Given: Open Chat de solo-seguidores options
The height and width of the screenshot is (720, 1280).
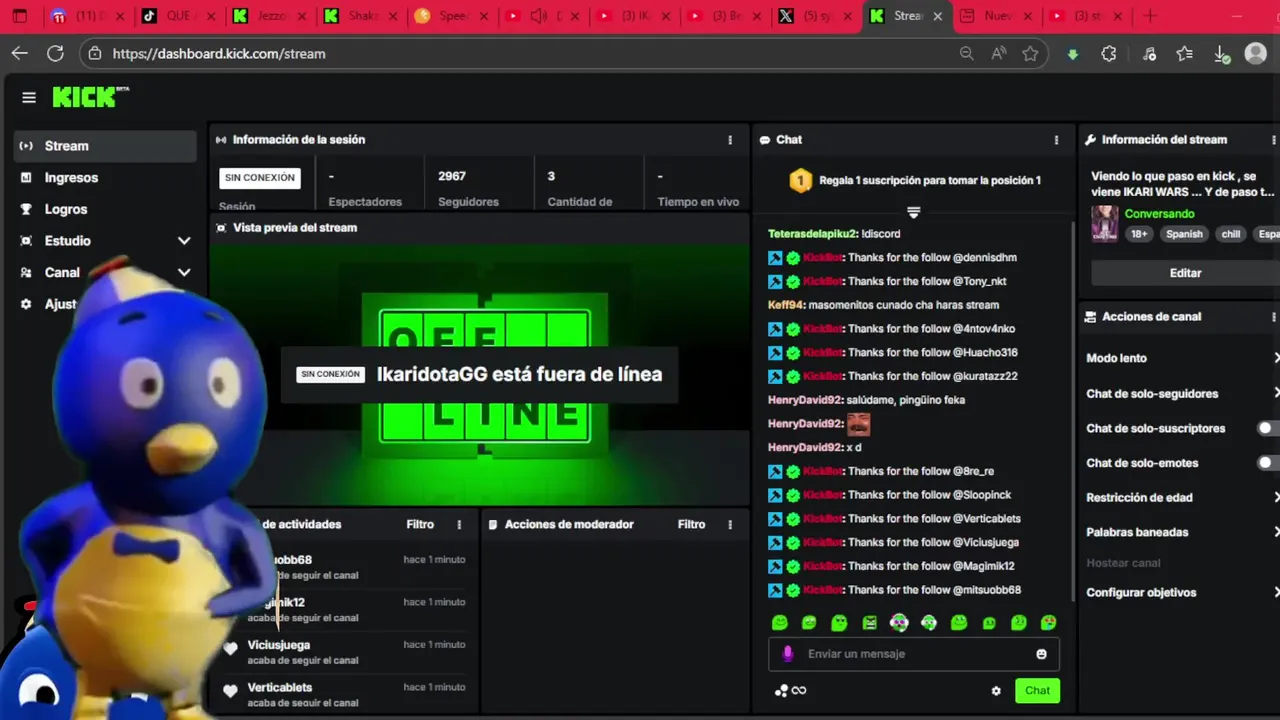Looking at the screenshot, I should tap(1182, 394).
